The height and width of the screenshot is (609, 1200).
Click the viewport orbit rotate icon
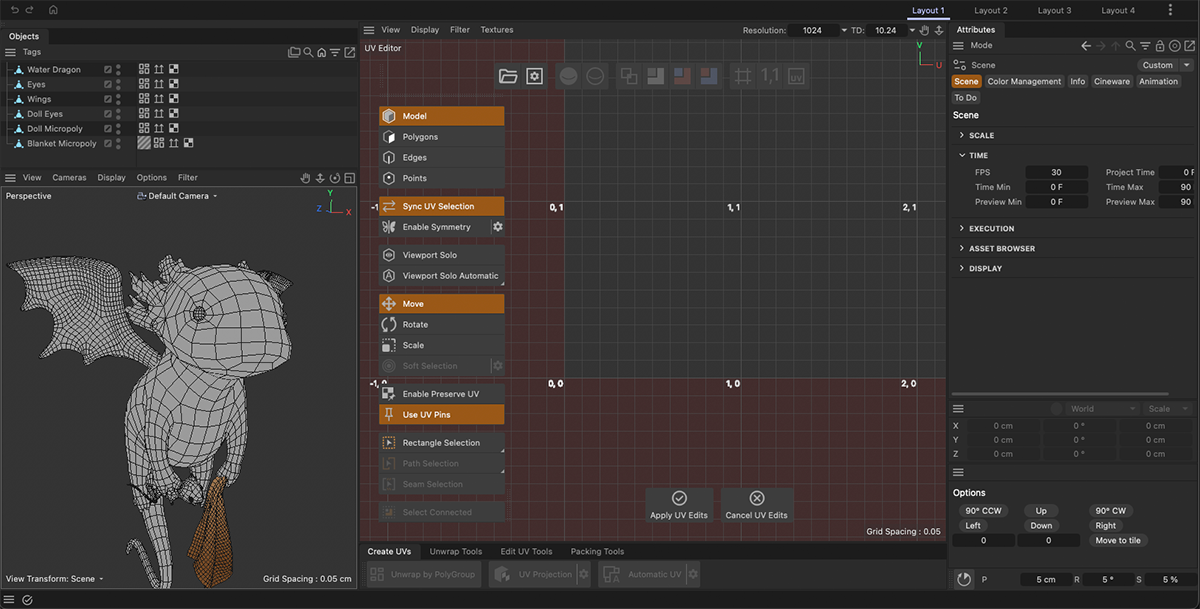click(335, 178)
